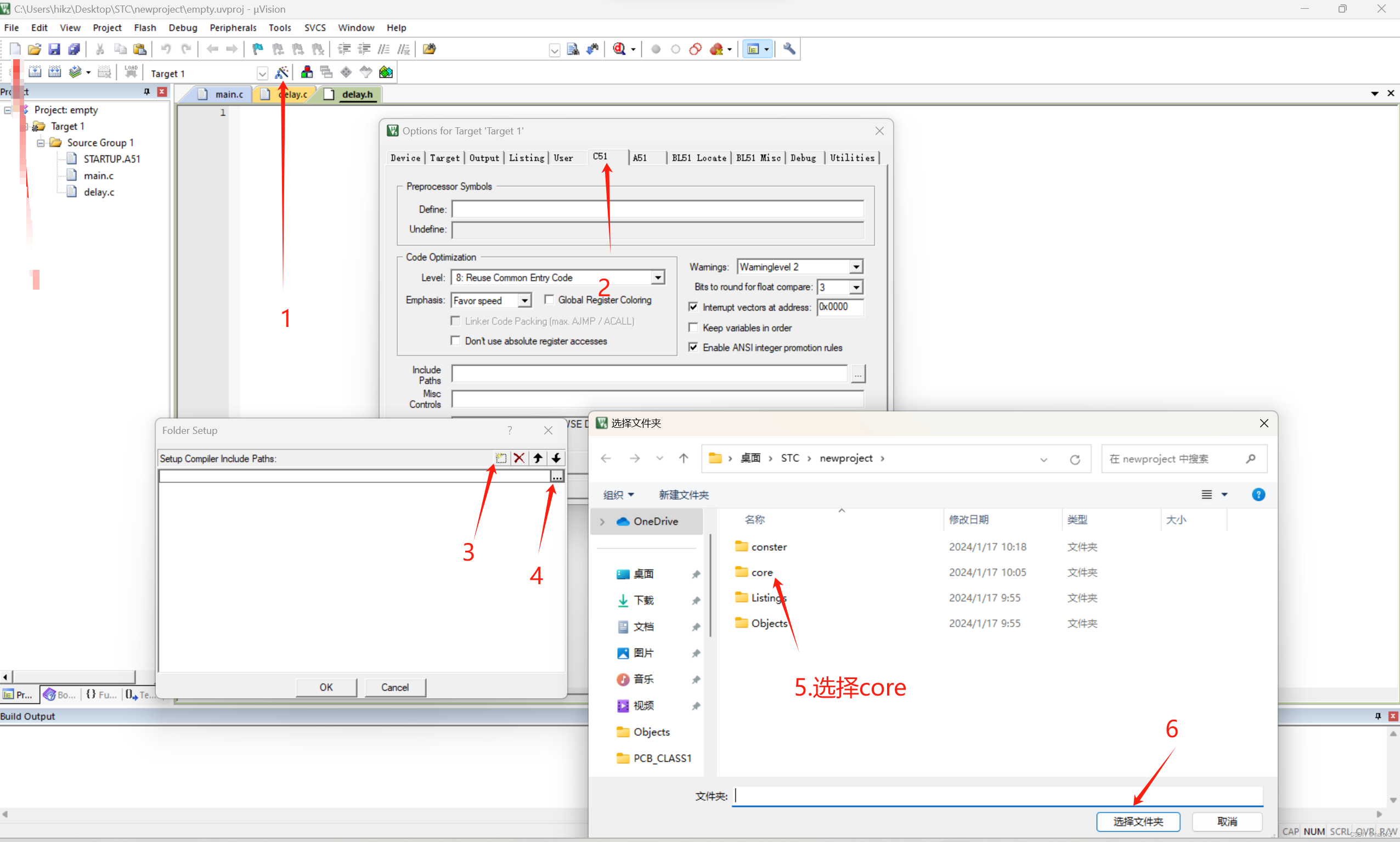Click Options for Target magic wand icon
Image resolution: width=1400 pixels, height=842 pixels.
281,72
